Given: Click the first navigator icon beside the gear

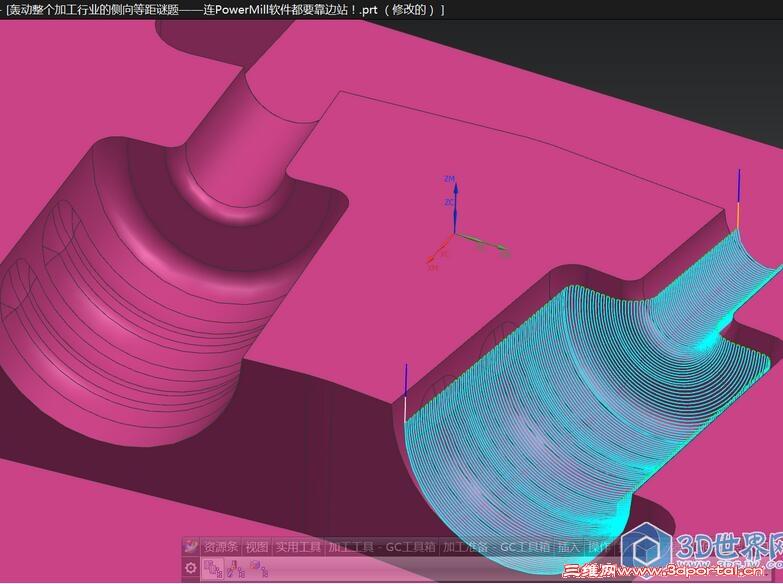Looking at the screenshot, I should pyautogui.click(x=213, y=569).
